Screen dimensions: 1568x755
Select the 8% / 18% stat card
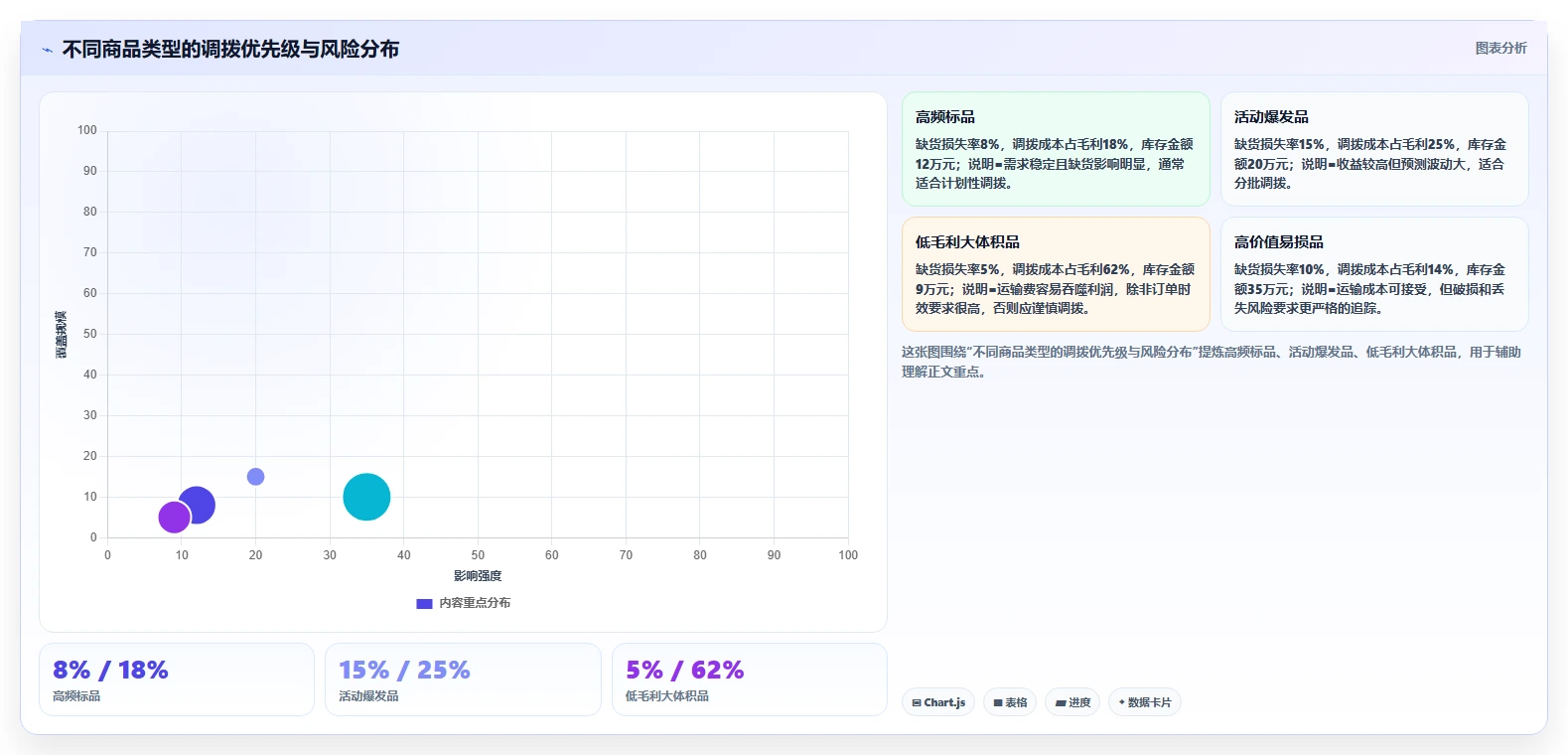[x=177, y=679]
